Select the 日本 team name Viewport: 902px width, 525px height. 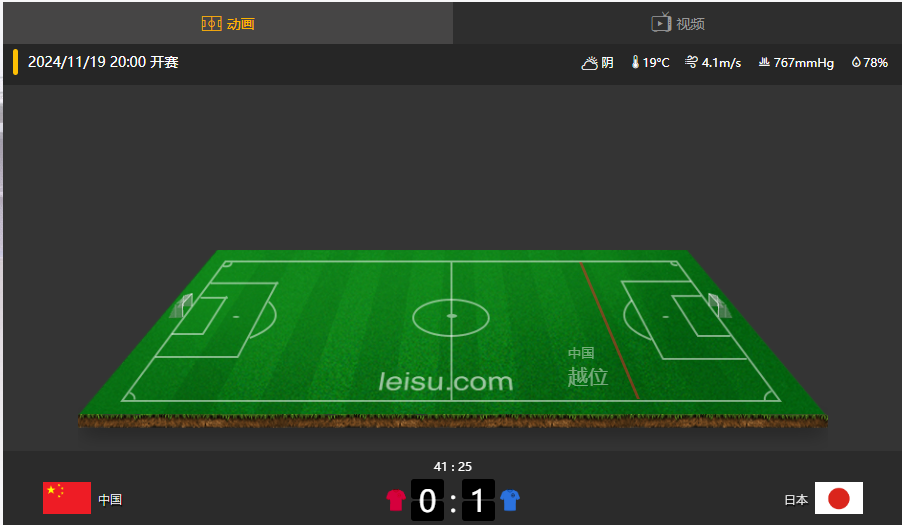[796, 500]
